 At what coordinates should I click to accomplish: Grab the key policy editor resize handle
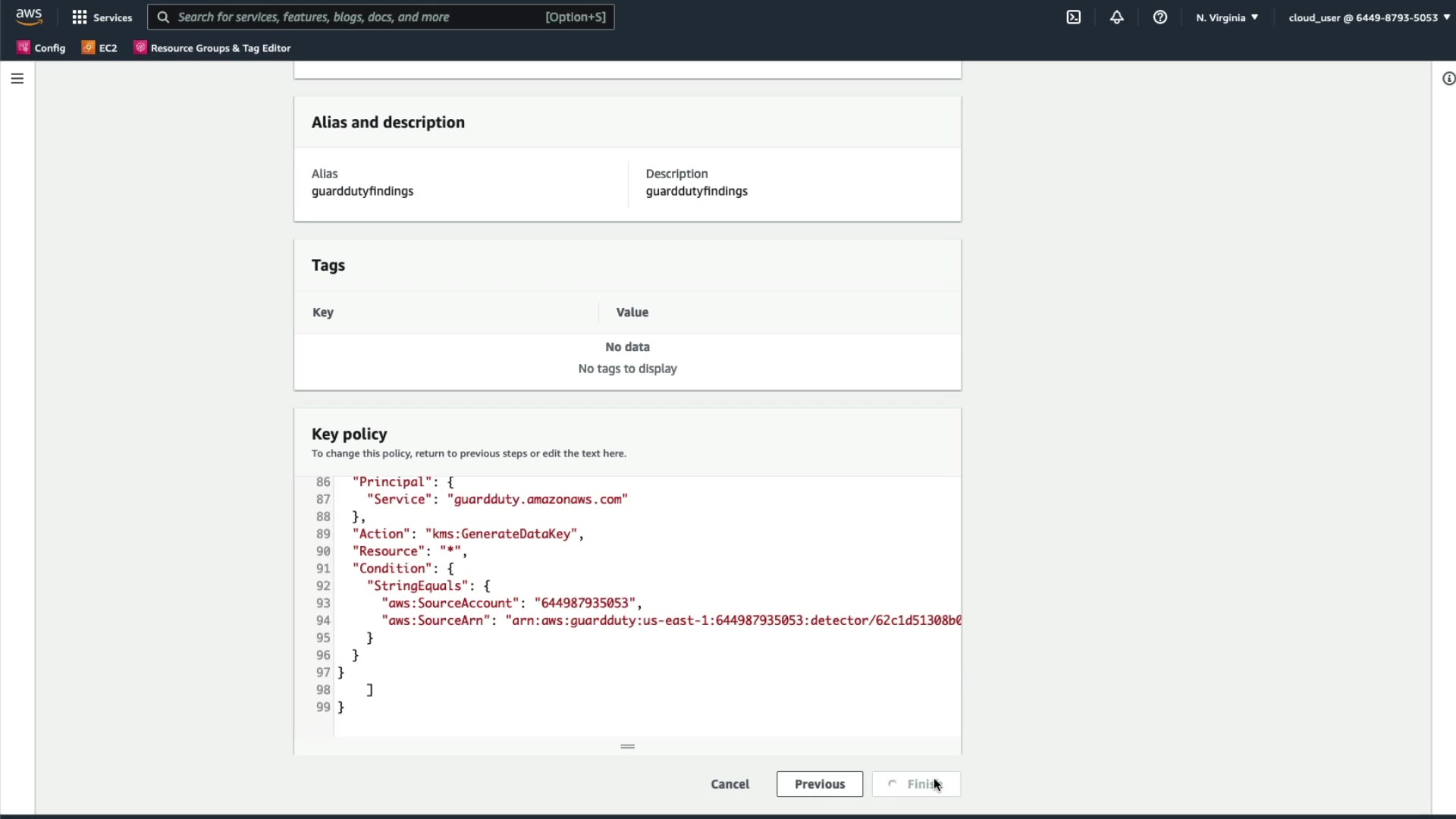pos(627,746)
